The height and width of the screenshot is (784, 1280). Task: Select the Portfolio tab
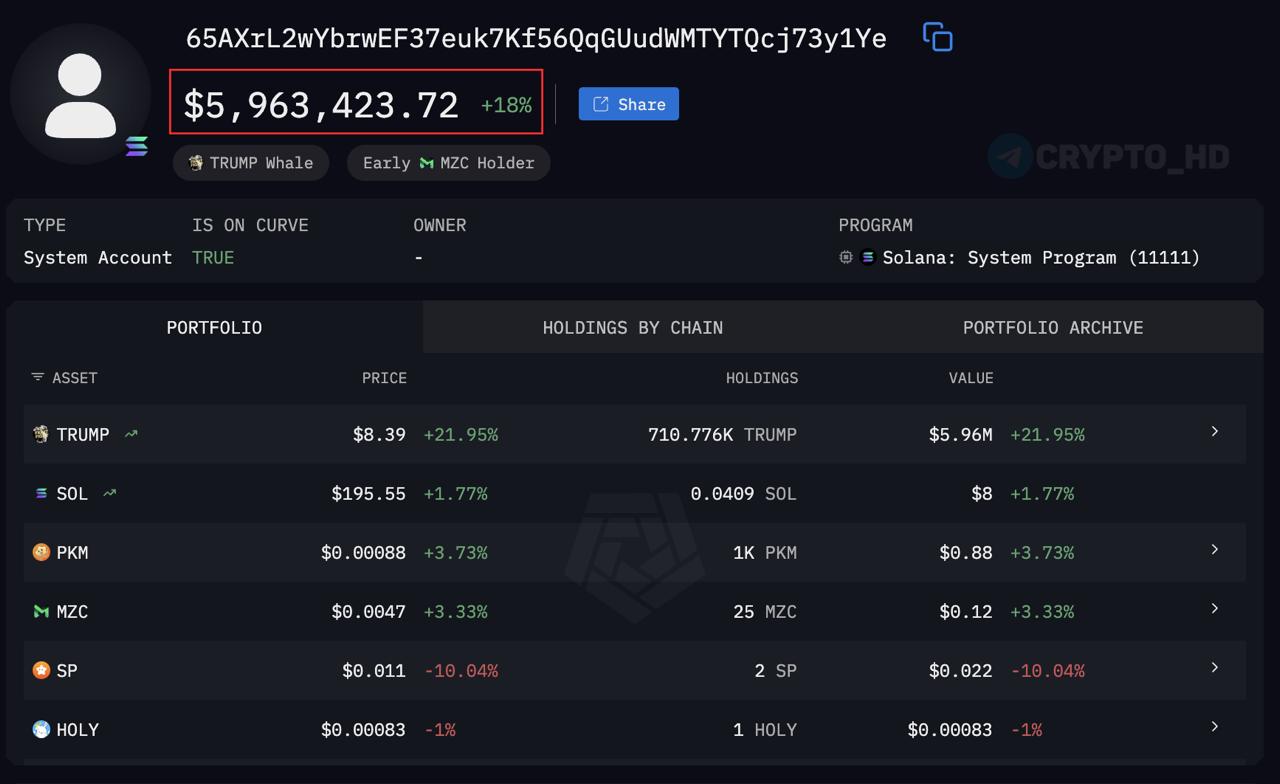coord(214,327)
